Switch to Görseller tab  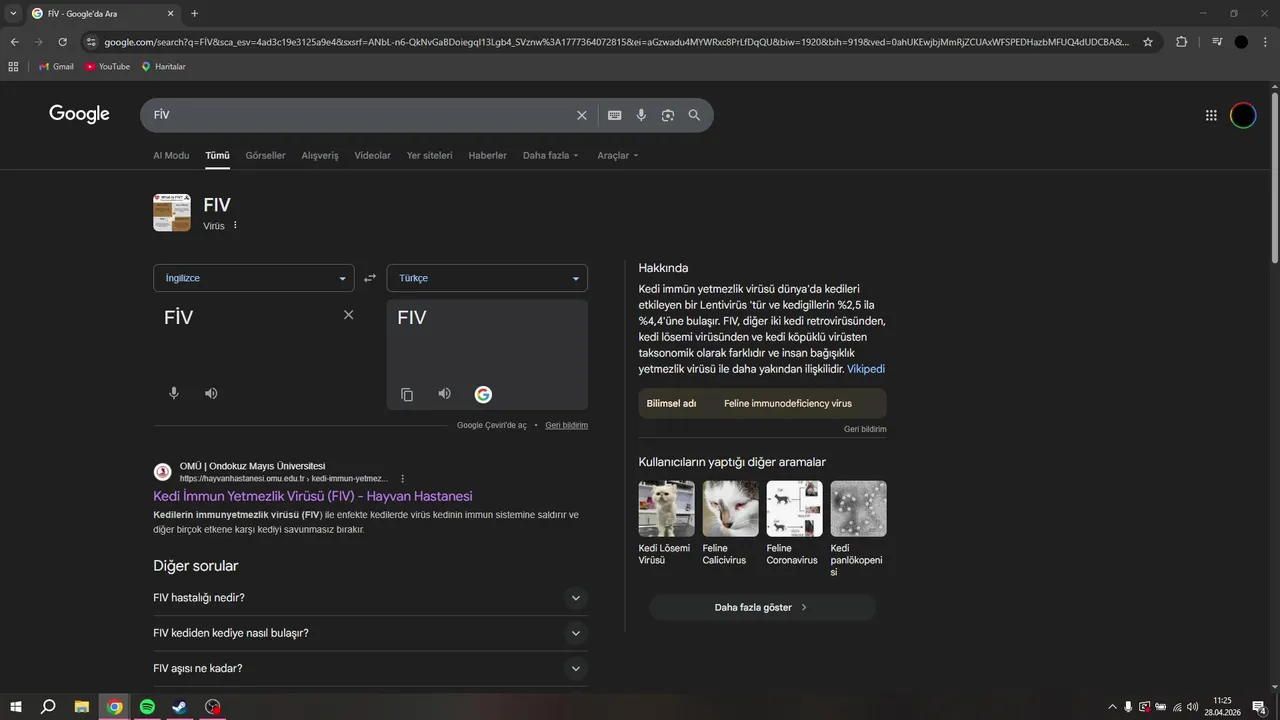[x=265, y=156]
